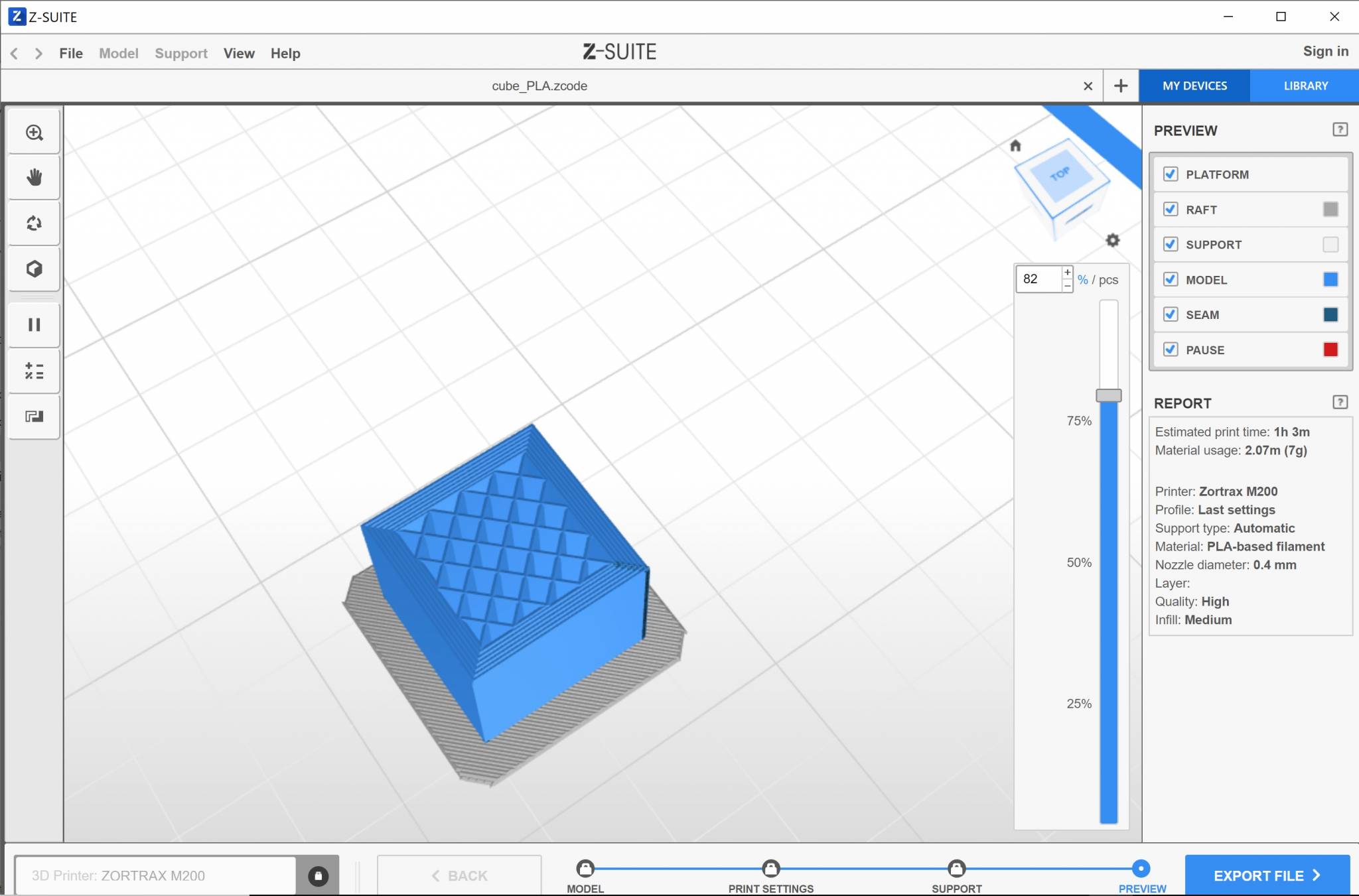Jump to the MODEL step node
Image resolution: width=1359 pixels, height=896 pixels.
click(585, 868)
